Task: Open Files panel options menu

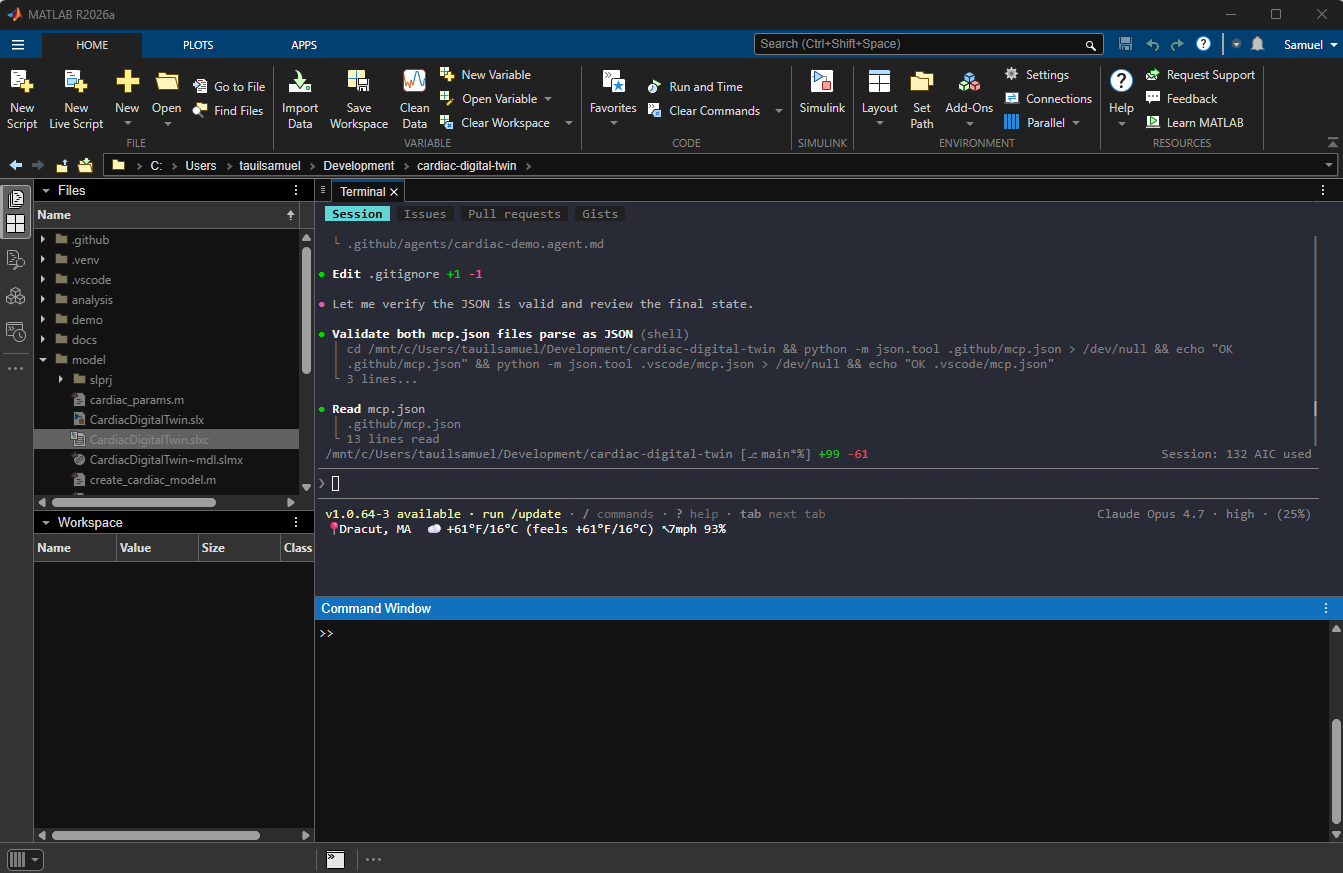Action: pyautogui.click(x=296, y=190)
